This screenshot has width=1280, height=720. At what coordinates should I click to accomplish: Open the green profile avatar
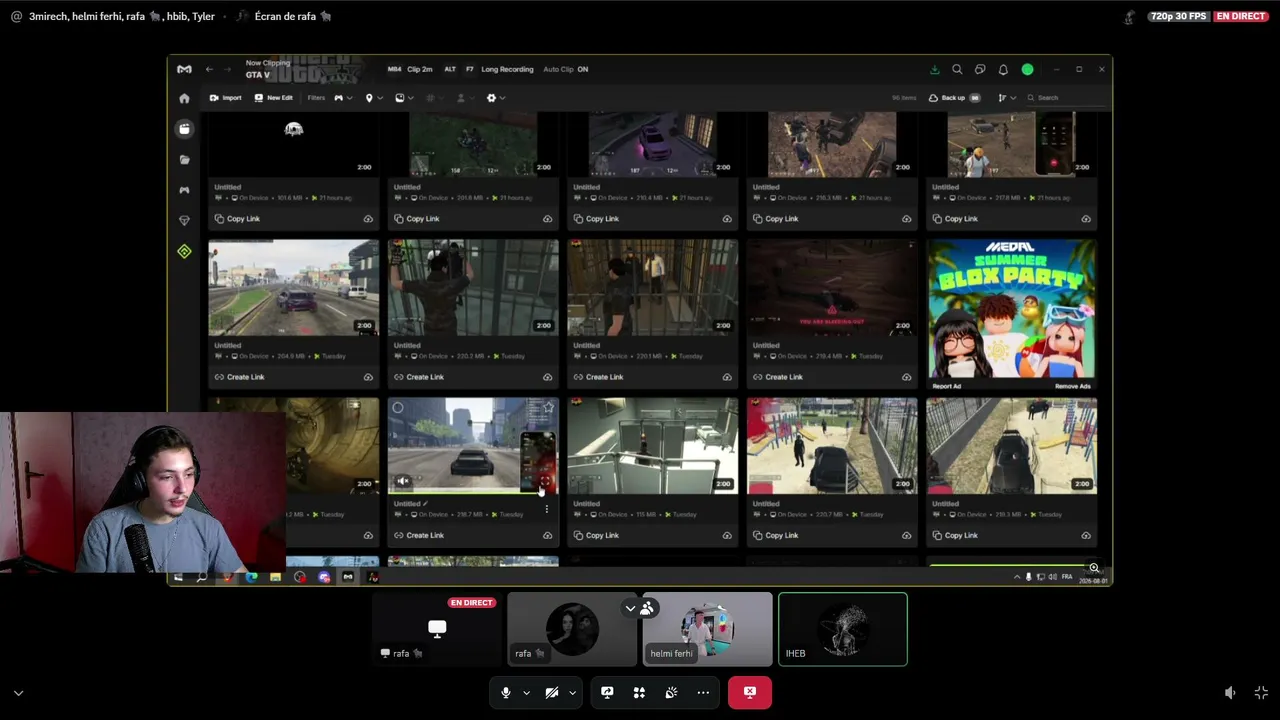click(x=1027, y=70)
